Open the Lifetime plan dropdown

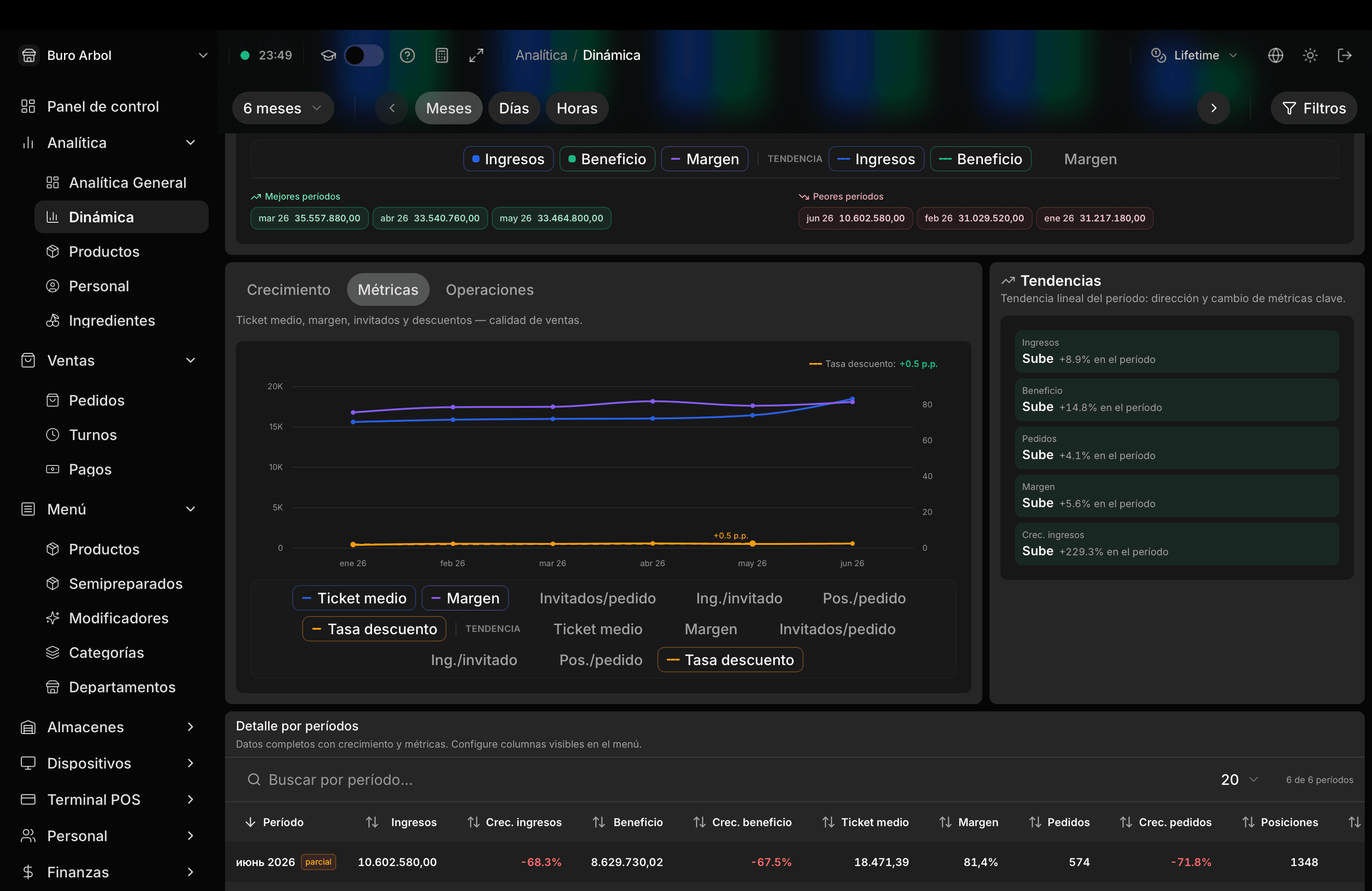coord(1195,55)
